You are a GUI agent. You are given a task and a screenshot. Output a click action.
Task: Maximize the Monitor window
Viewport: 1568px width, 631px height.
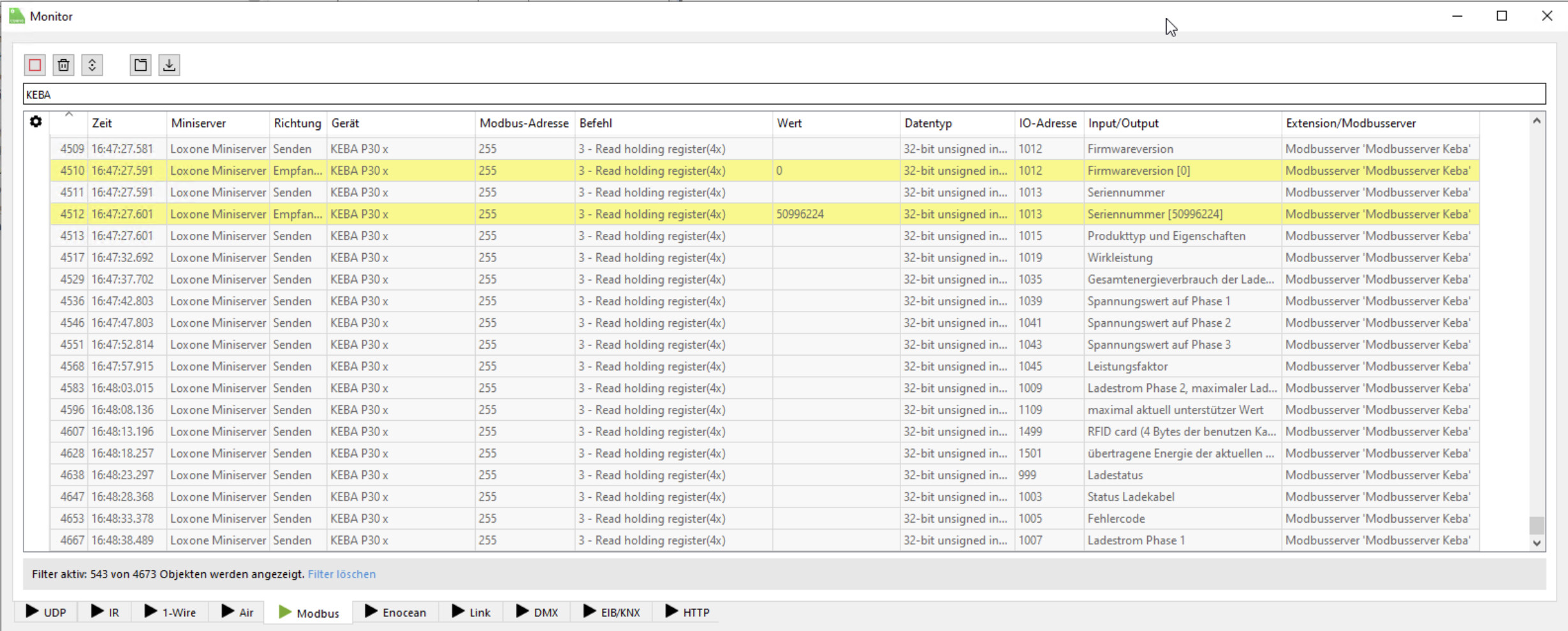pos(1502,16)
